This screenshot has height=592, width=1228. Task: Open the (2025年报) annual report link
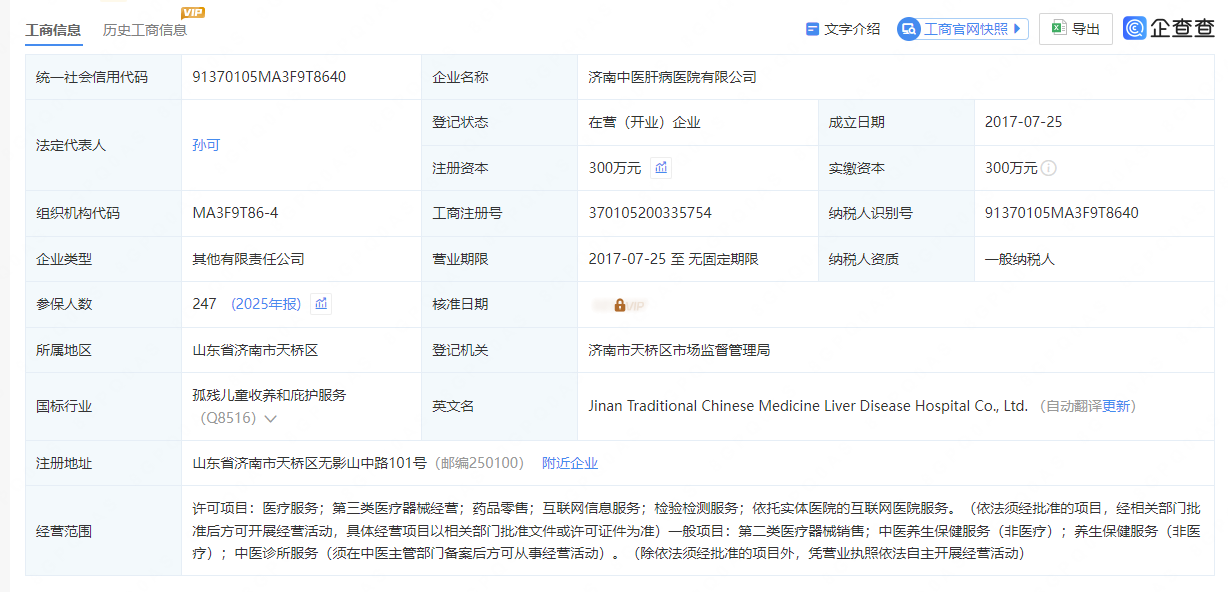pos(265,304)
